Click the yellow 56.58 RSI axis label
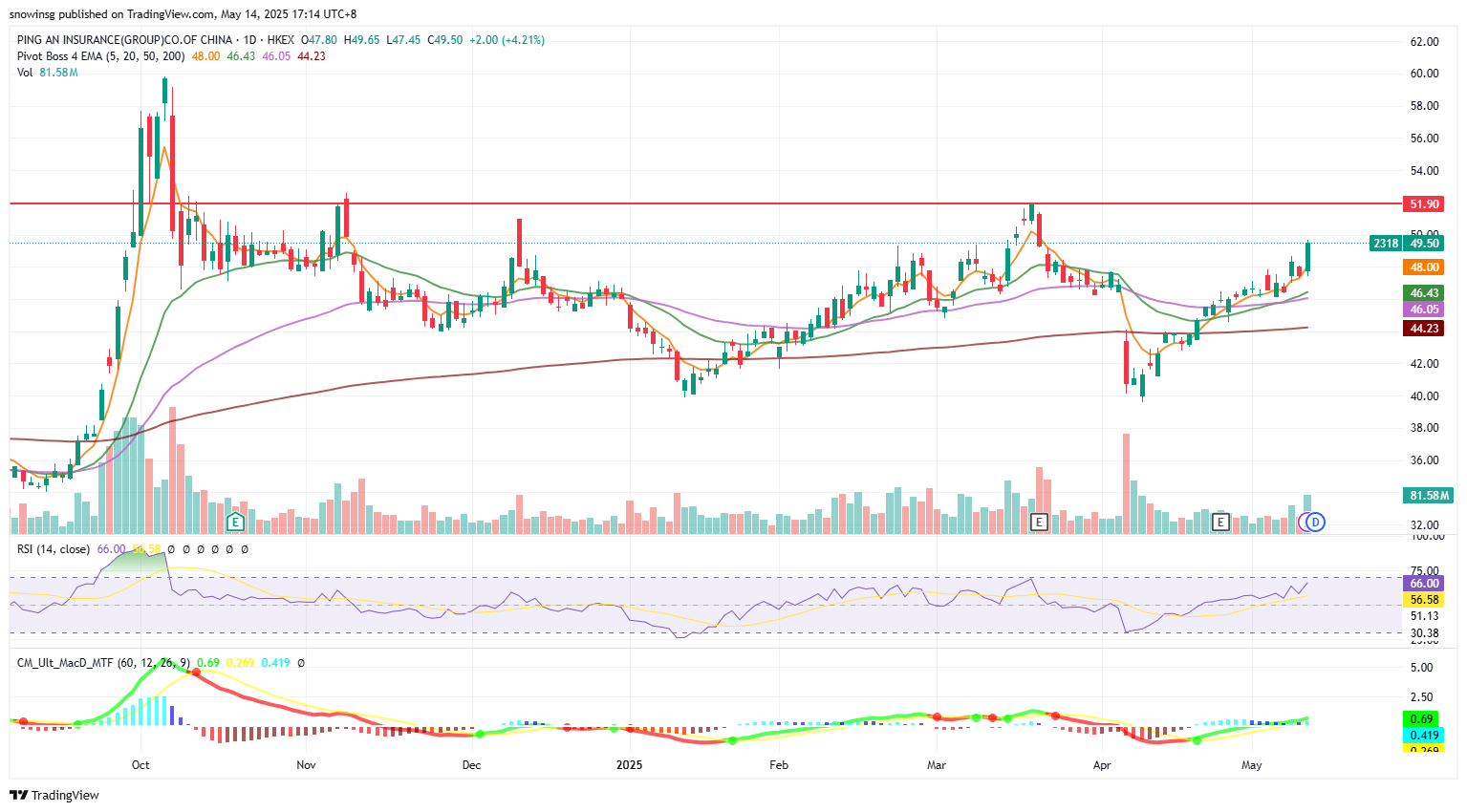 [1424, 600]
